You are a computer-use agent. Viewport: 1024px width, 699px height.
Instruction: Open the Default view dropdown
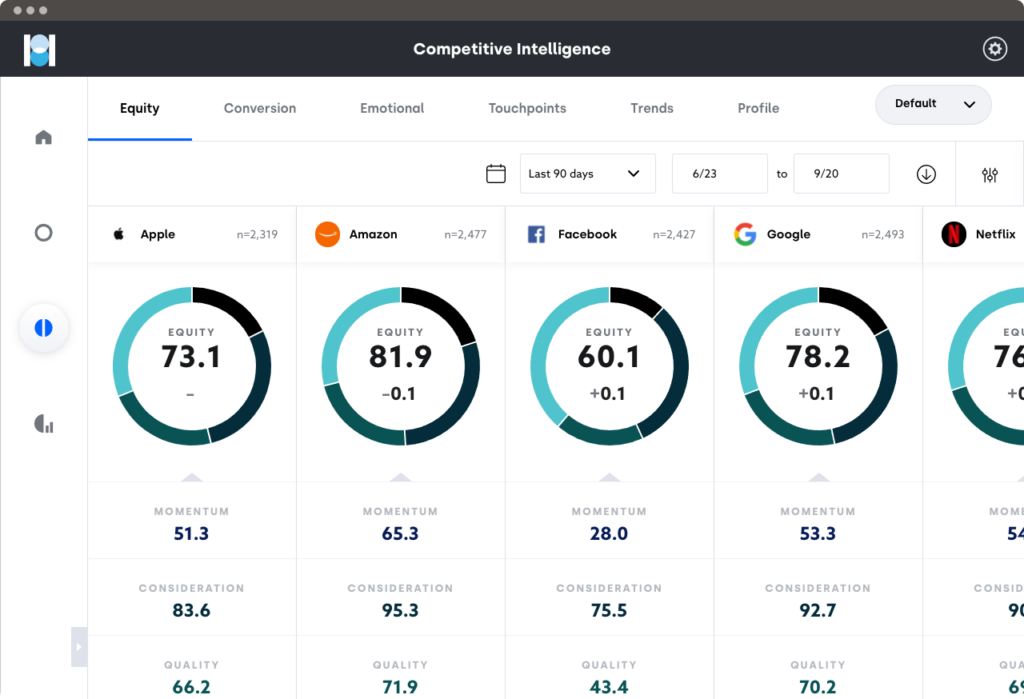click(x=933, y=104)
